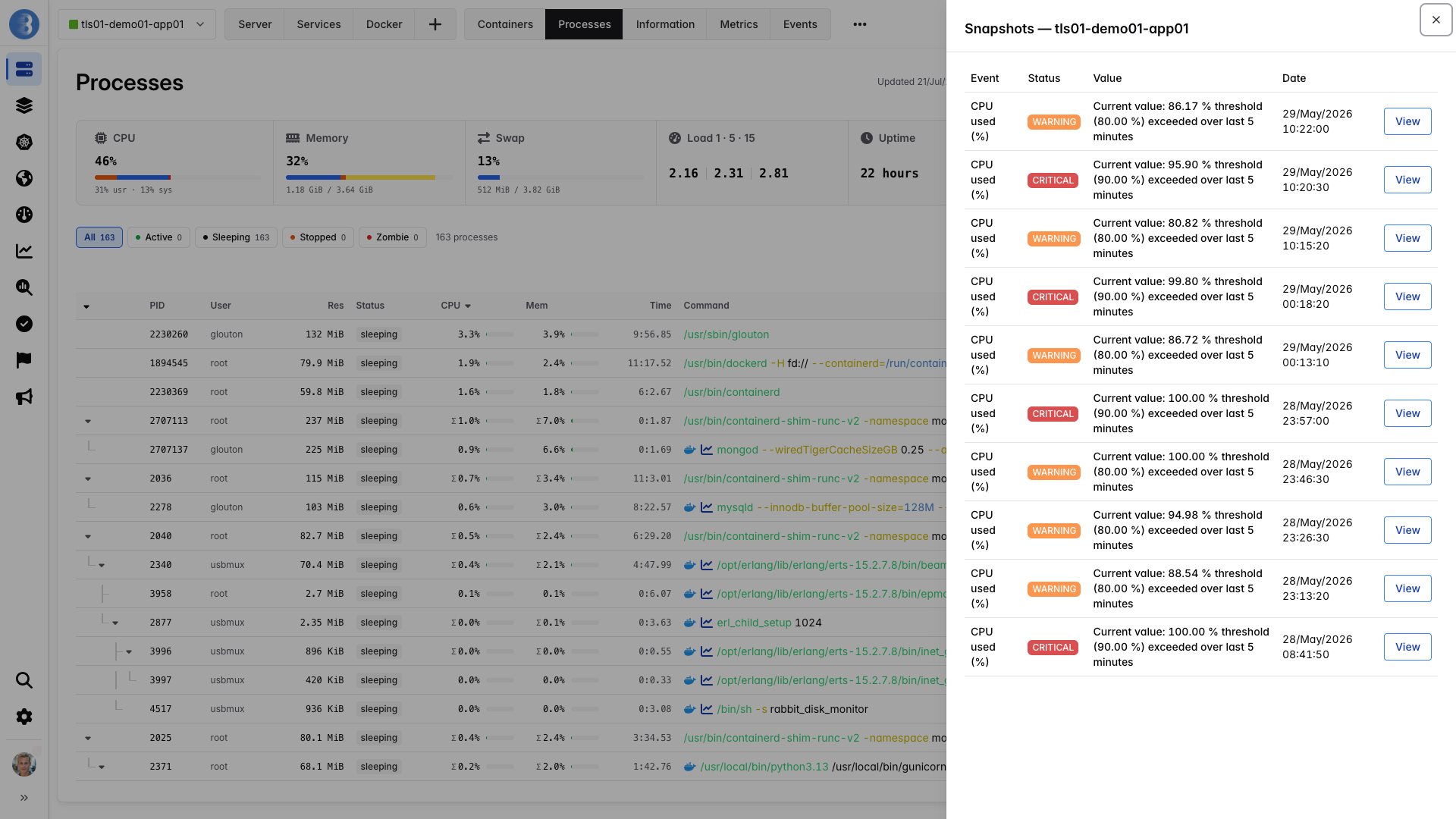Switch to the Events tab

tap(800, 24)
